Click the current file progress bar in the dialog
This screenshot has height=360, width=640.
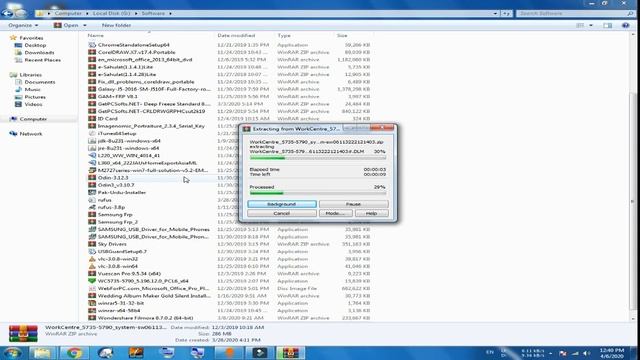click(x=318, y=158)
